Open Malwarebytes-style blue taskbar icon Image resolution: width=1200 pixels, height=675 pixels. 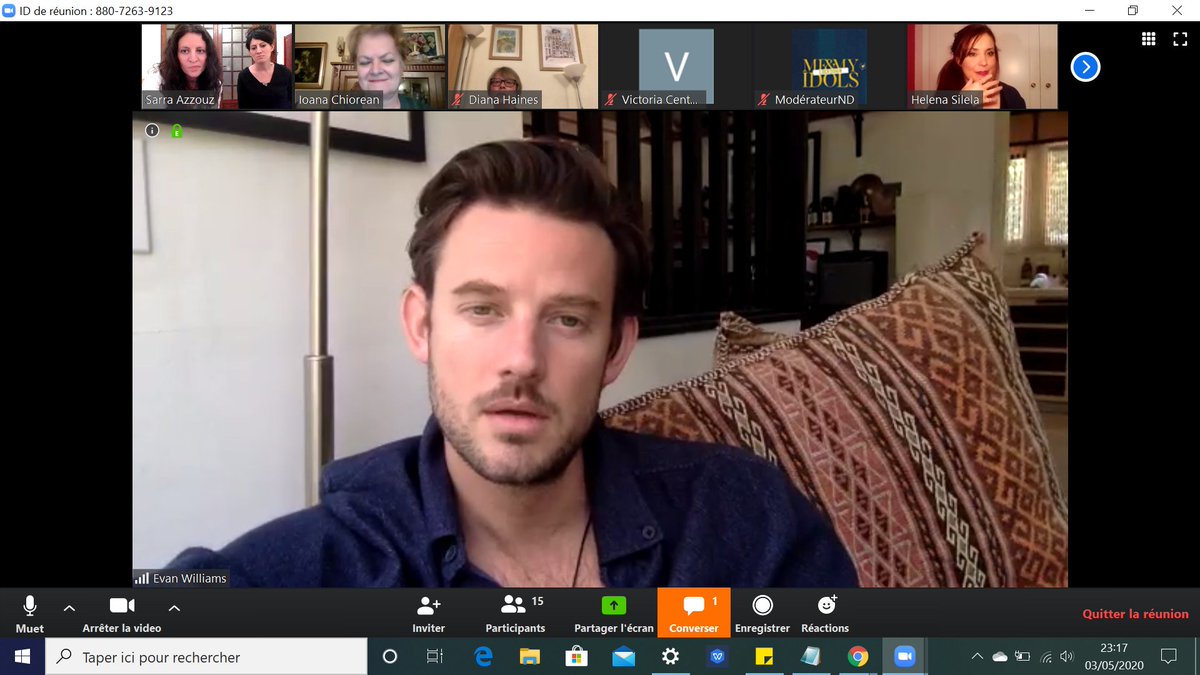pos(718,657)
